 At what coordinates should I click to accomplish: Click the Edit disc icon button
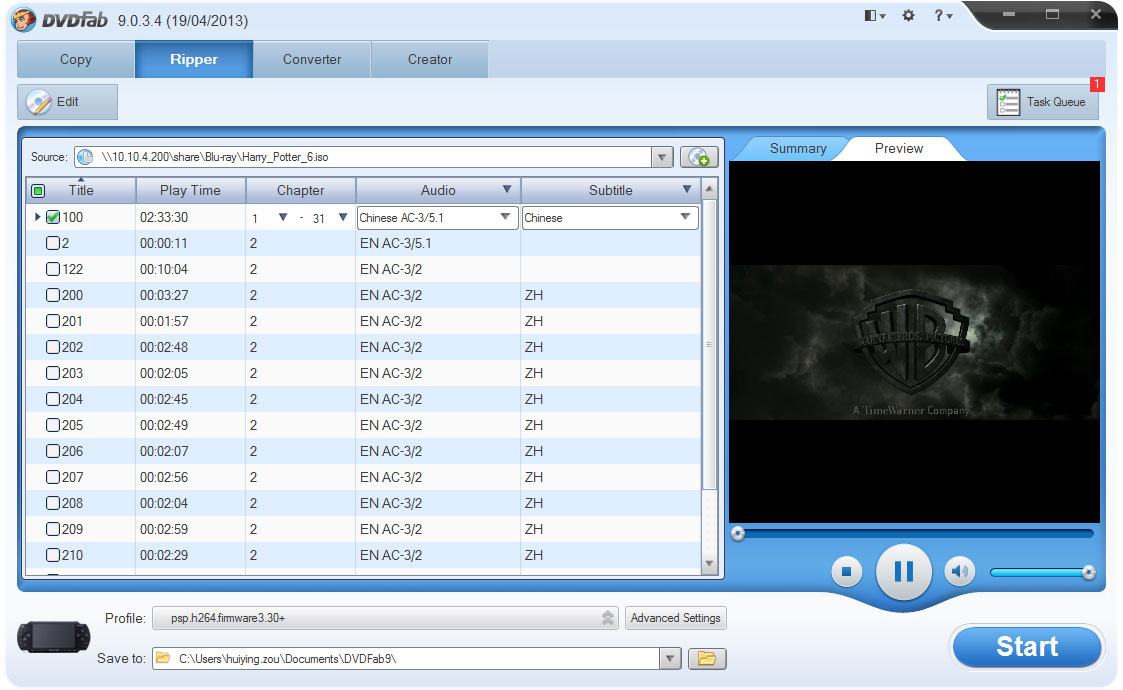[x=67, y=102]
